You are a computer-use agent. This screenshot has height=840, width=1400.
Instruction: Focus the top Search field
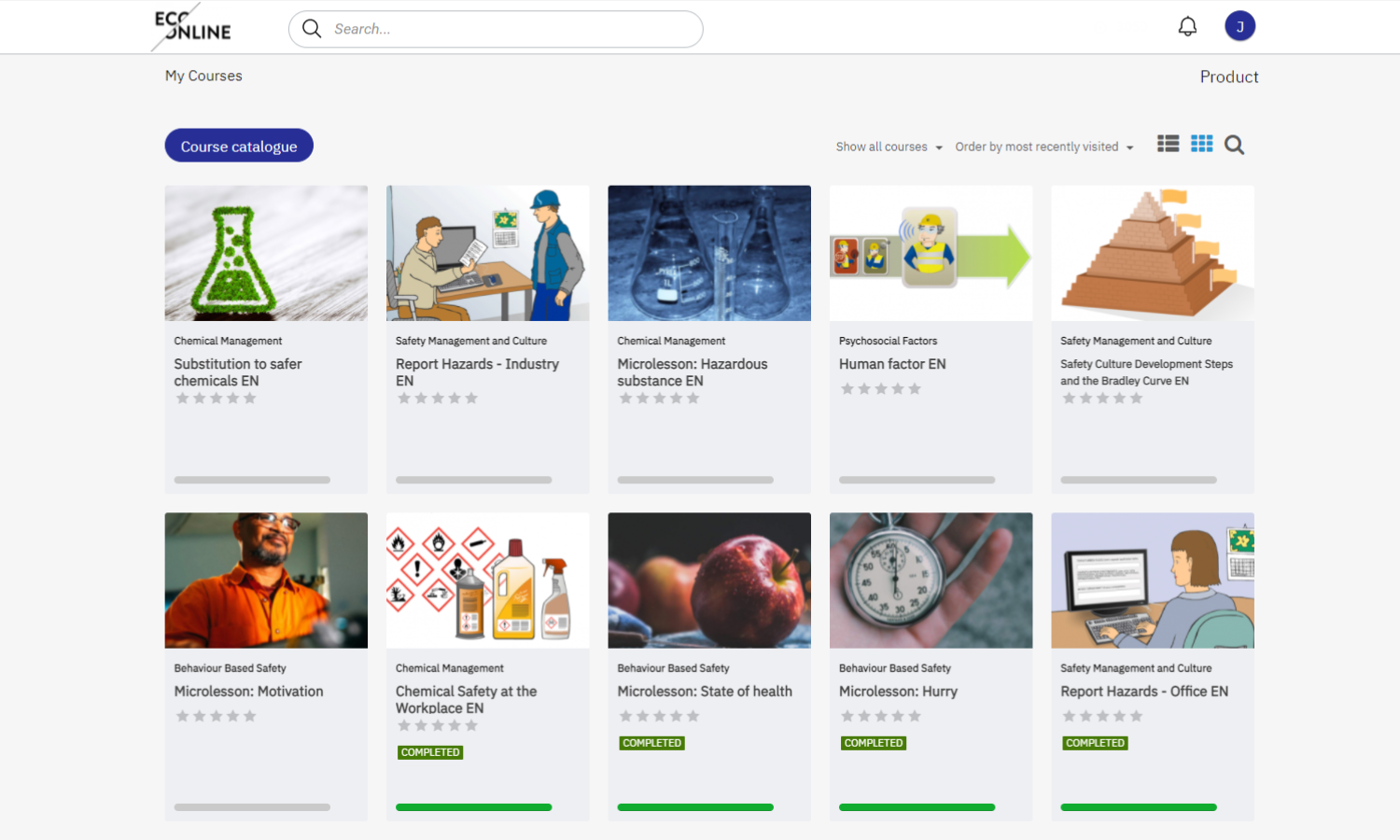(496, 29)
